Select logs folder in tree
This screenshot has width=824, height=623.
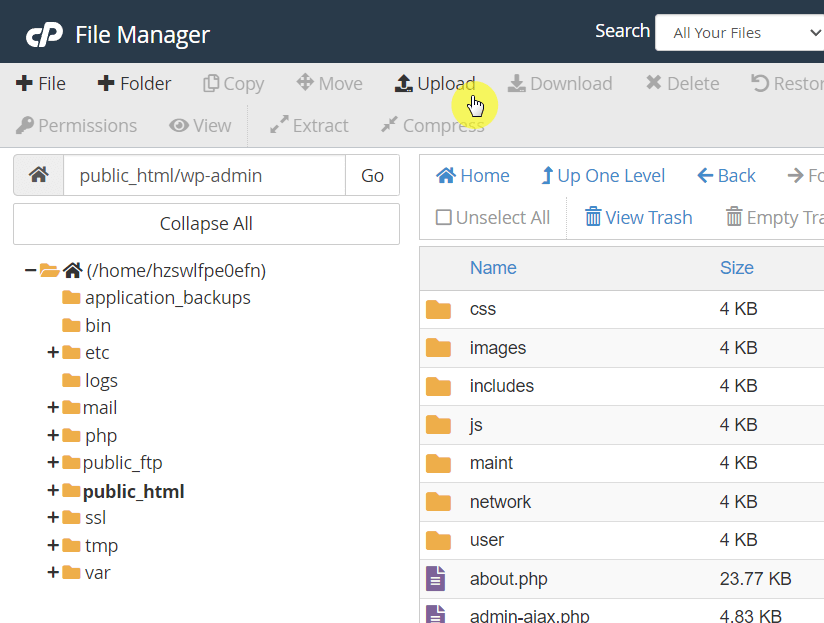pos(101,380)
